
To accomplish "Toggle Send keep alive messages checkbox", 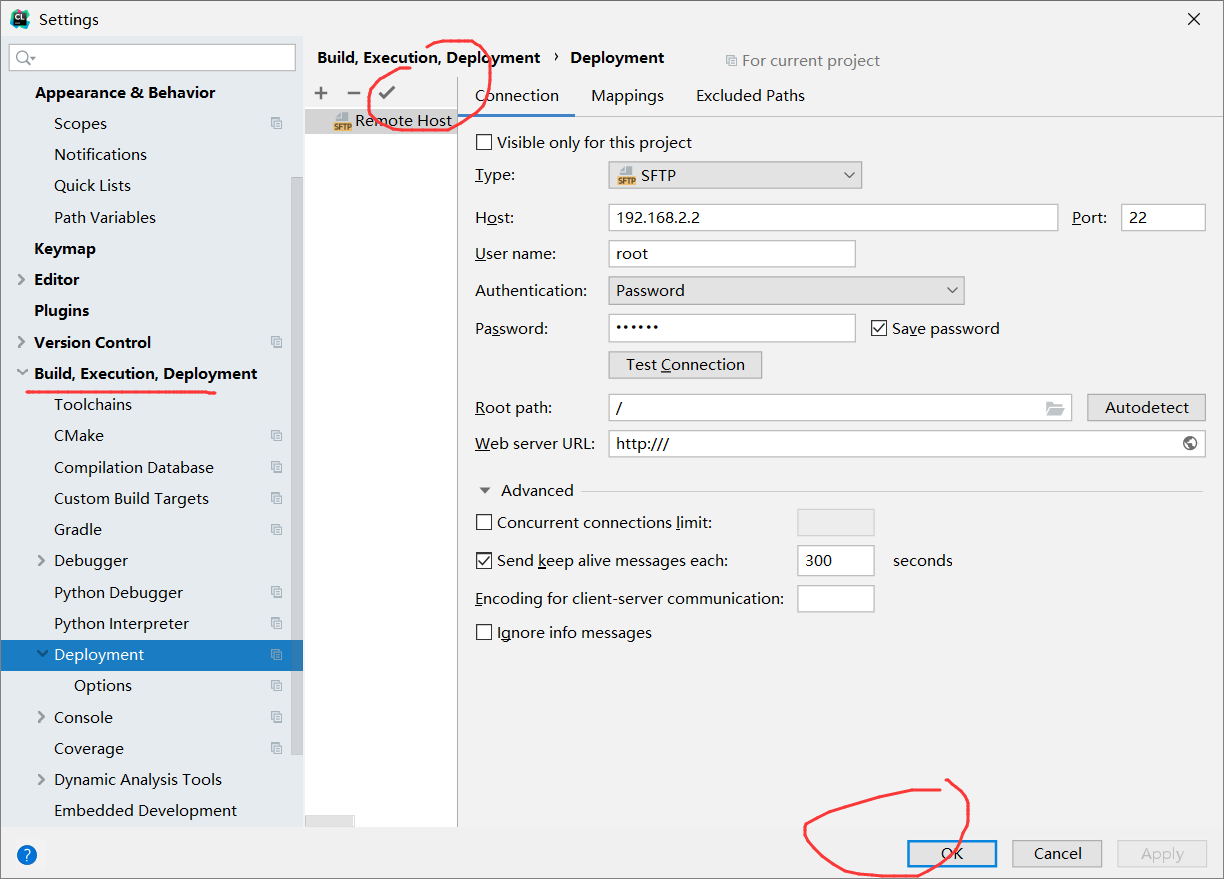I will point(484,561).
